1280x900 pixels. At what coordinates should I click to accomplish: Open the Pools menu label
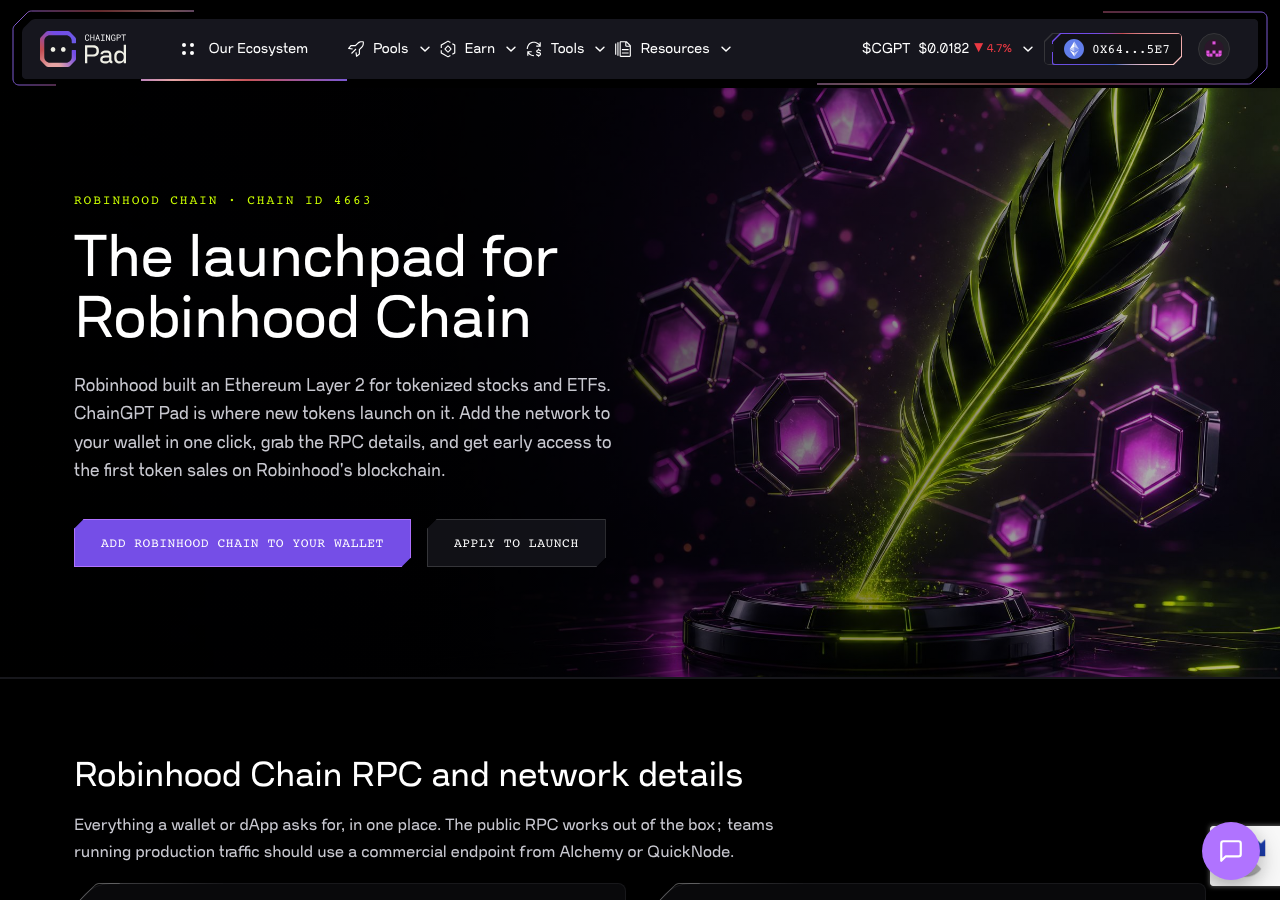[391, 48]
